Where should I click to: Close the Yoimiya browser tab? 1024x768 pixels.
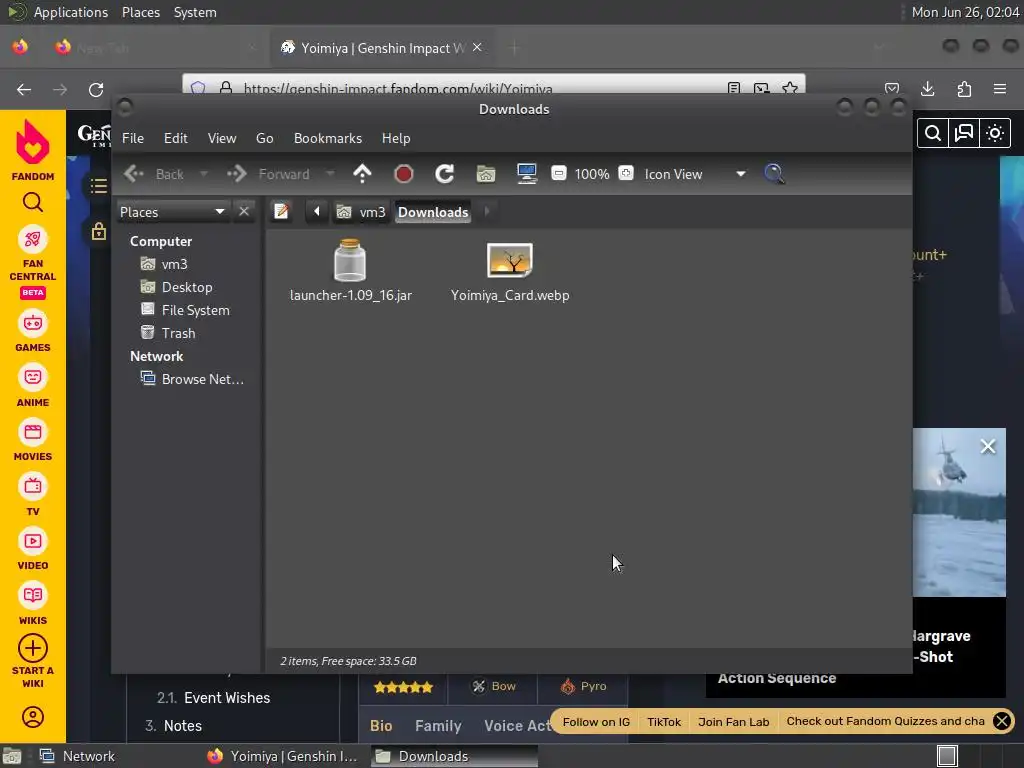[x=477, y=48]
